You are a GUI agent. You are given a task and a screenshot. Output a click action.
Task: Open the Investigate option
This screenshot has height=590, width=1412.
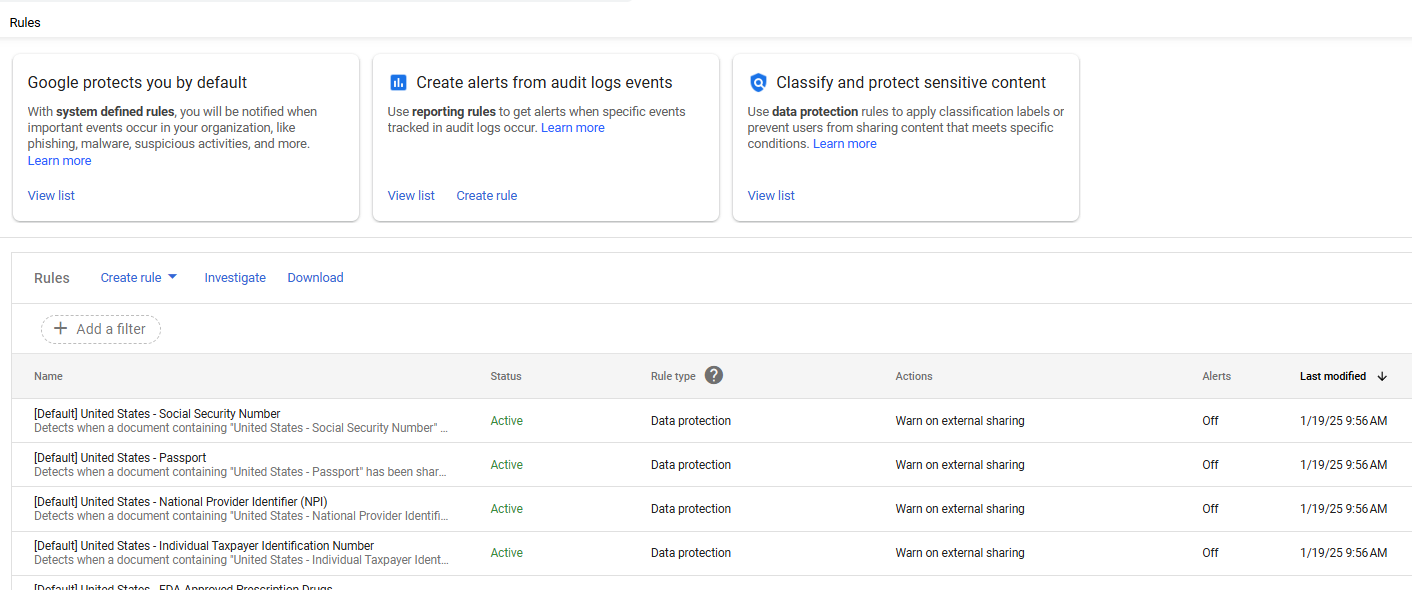235,278
